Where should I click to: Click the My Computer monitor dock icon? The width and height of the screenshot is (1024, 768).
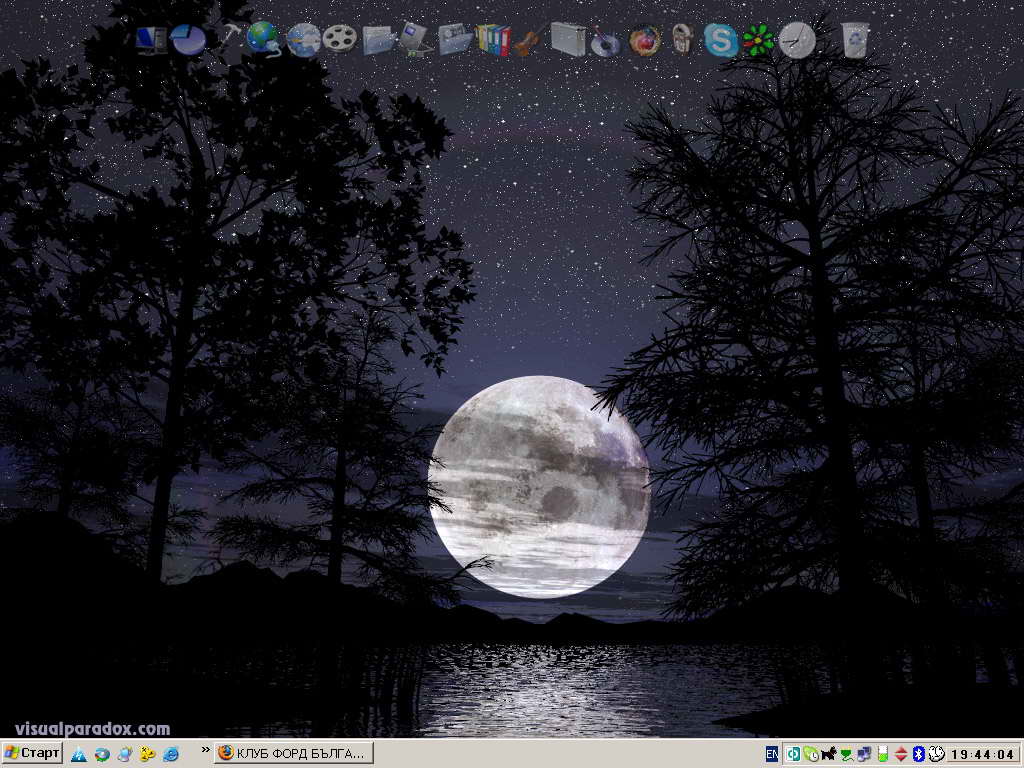pos(151,40)
